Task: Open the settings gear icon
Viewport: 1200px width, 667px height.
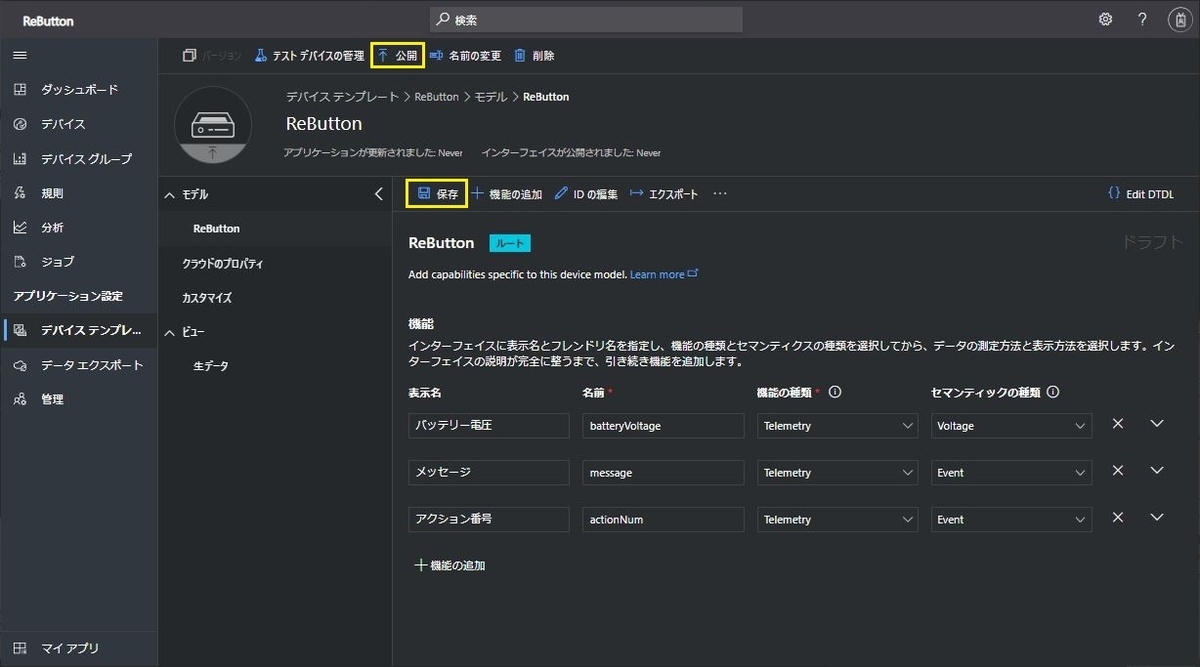Action: (x=1104, y=18)
